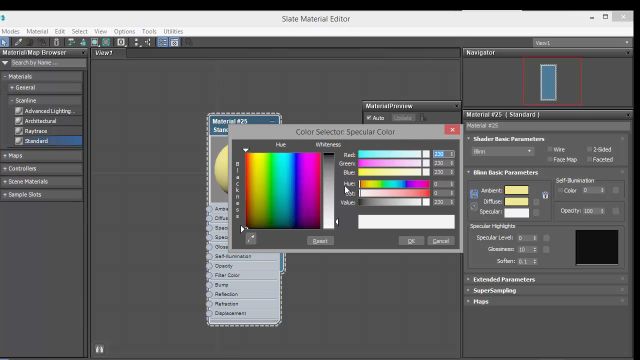
Task: Expand the Maps group
Action: tap(5, 156)
